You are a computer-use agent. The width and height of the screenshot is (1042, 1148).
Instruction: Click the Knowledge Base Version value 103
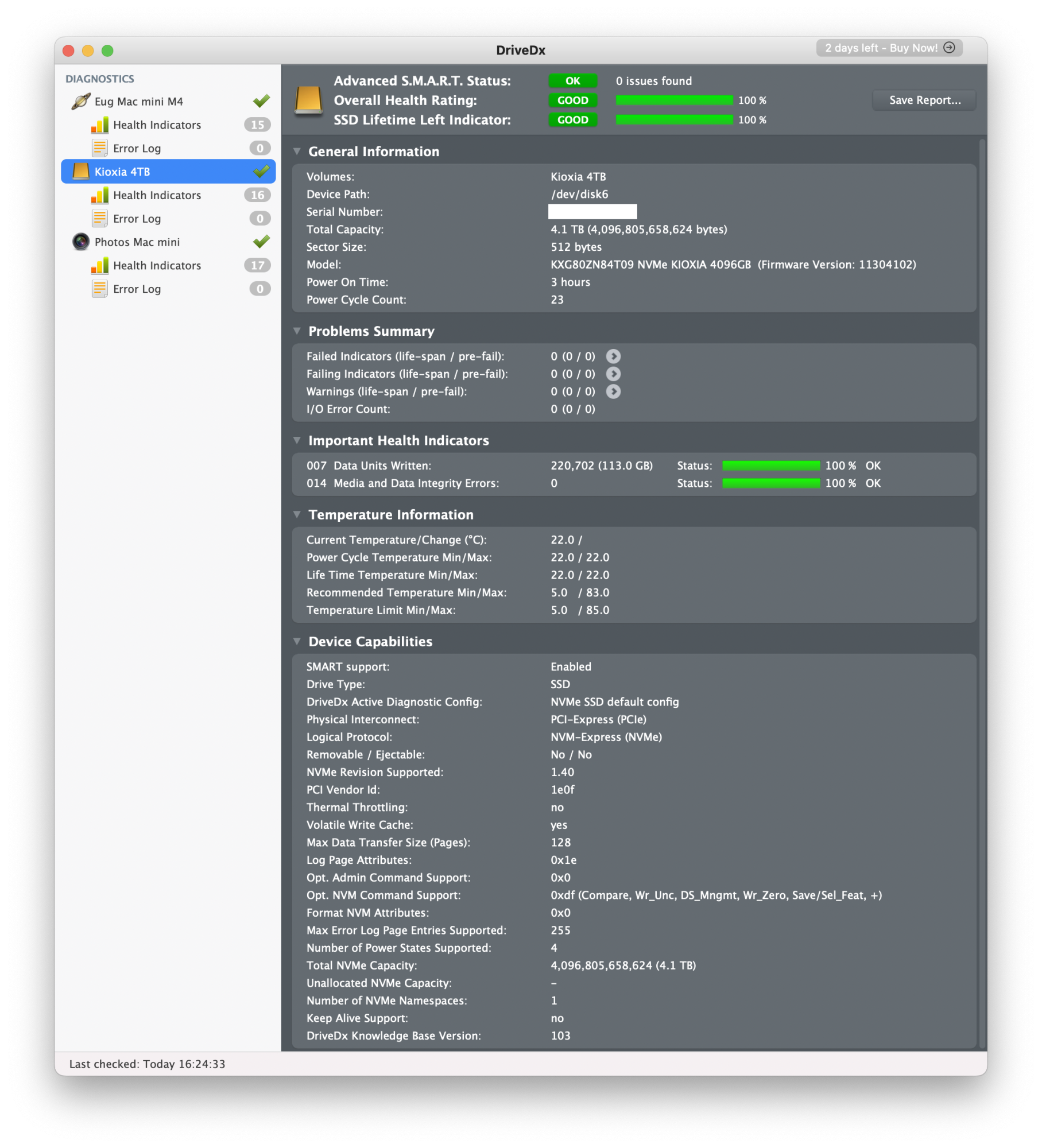click(560, 1036)
